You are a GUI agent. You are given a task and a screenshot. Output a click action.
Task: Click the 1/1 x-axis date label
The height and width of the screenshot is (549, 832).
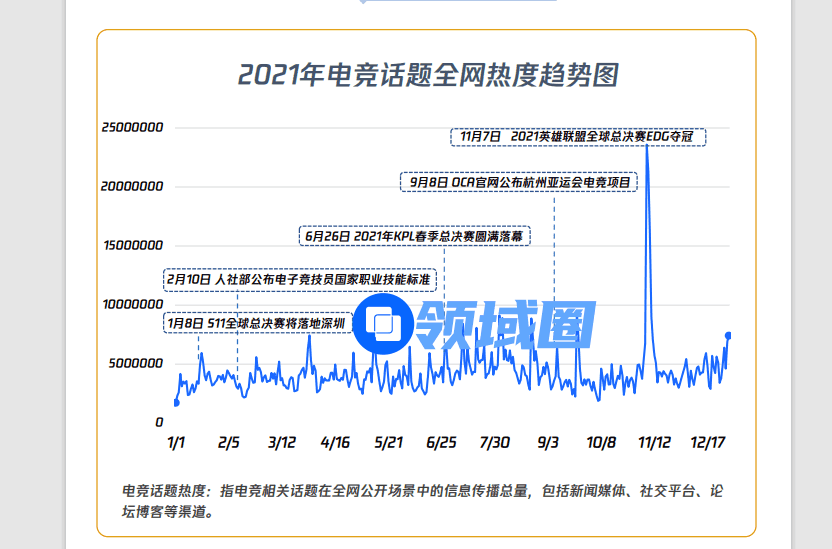[x=176, y=442]
